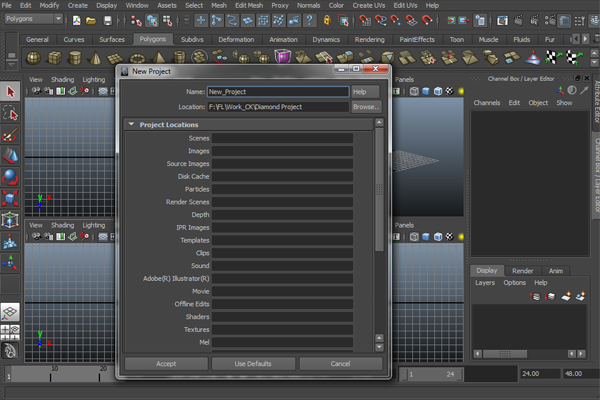Screen dimensions: 600x400
Task: Activate the Paint selection tool
Action: pyautogui.click(x=10, y=135)
